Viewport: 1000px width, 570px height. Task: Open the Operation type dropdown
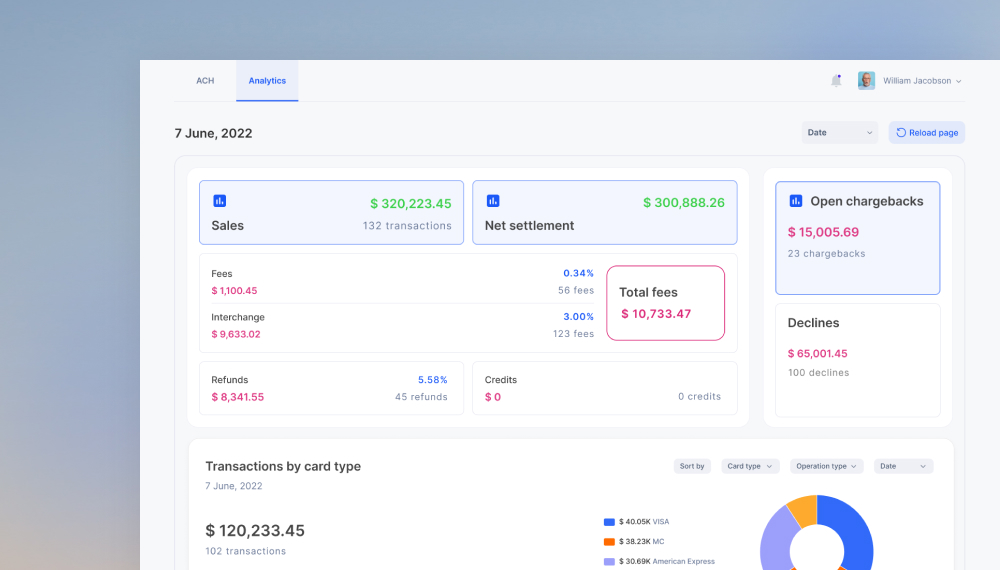(x=827, y=466)
